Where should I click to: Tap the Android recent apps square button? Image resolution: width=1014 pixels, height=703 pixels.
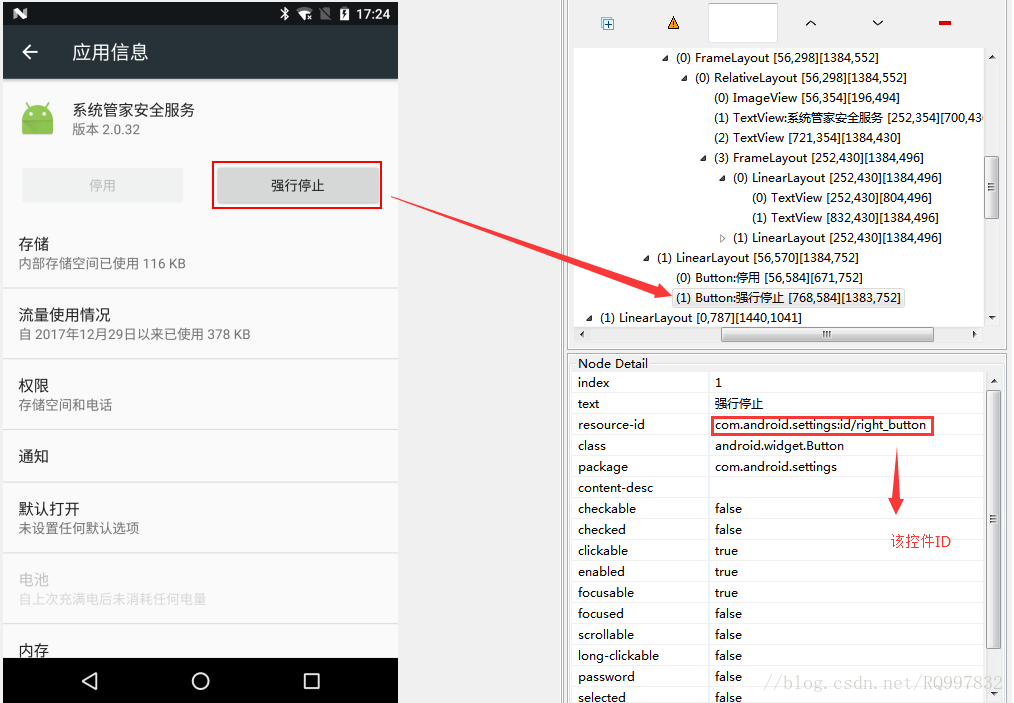point(312,680)
